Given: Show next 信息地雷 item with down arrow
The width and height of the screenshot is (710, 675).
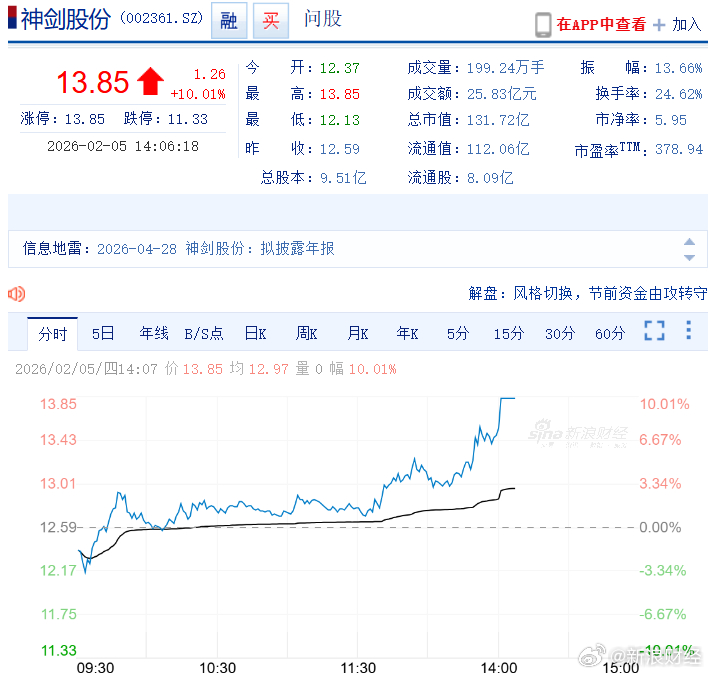Looking at the screenshot, I should 689,258.
